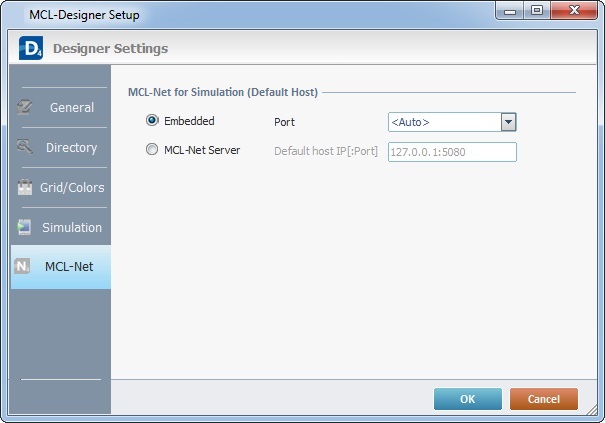Open the Port <Auto> combo box
Image resolution: width=605 pixels, height=423 pixels.
pos(443,122)
